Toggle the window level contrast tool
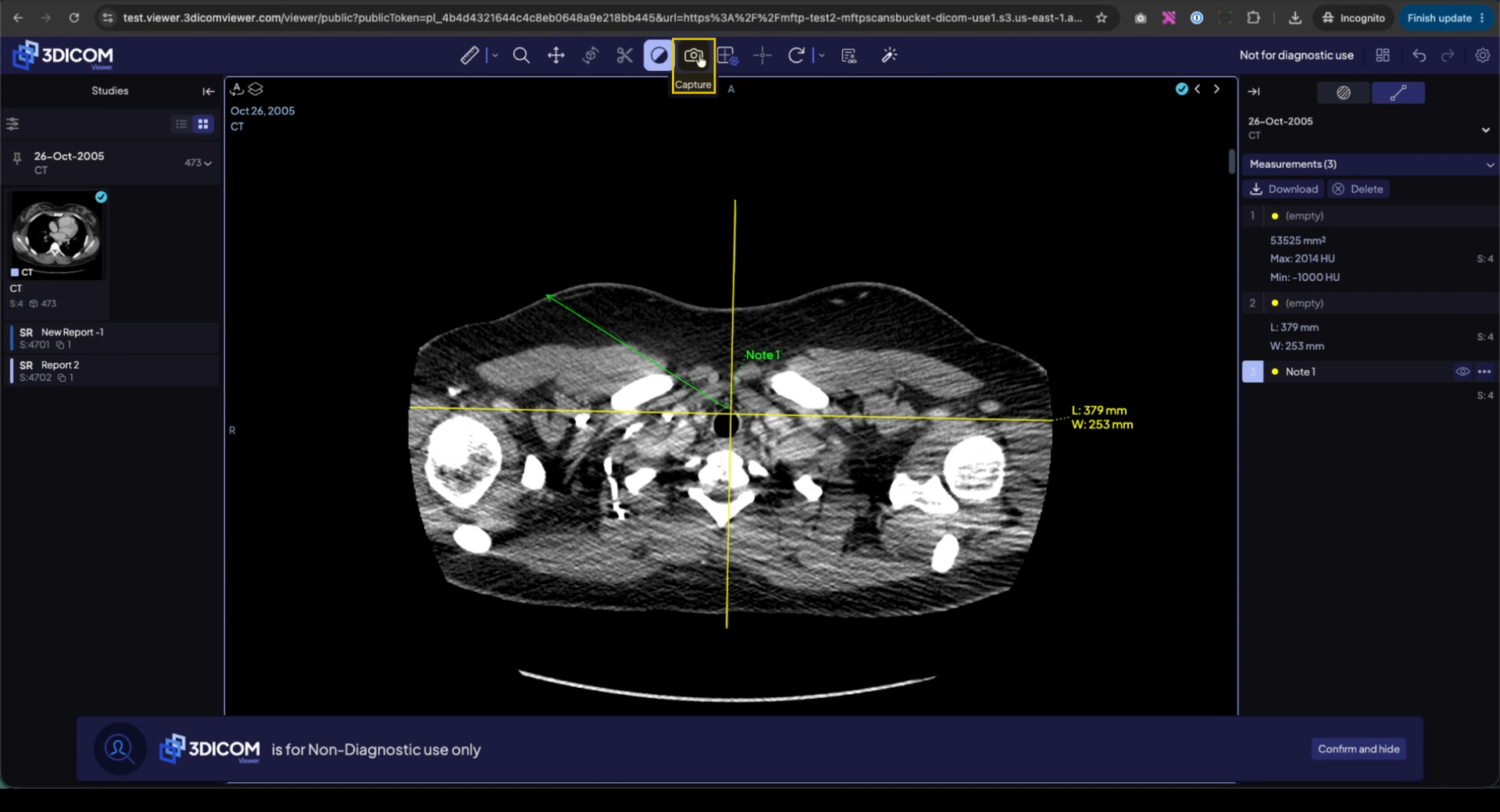 pos(659,55)
